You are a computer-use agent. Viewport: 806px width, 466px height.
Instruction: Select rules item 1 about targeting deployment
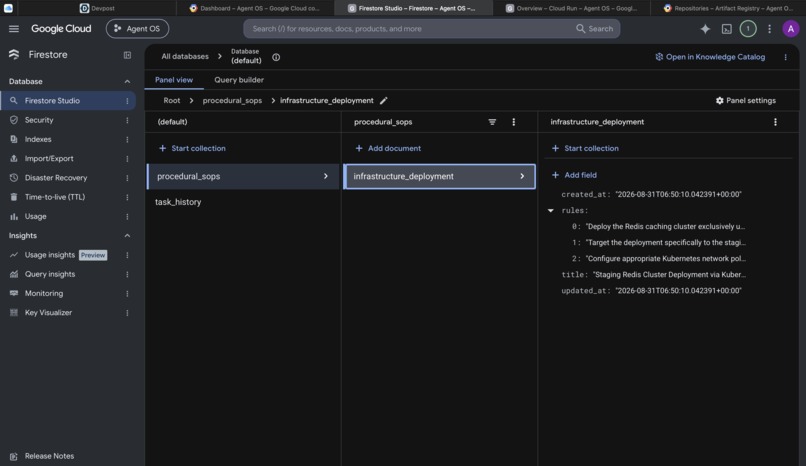[665, 243]
